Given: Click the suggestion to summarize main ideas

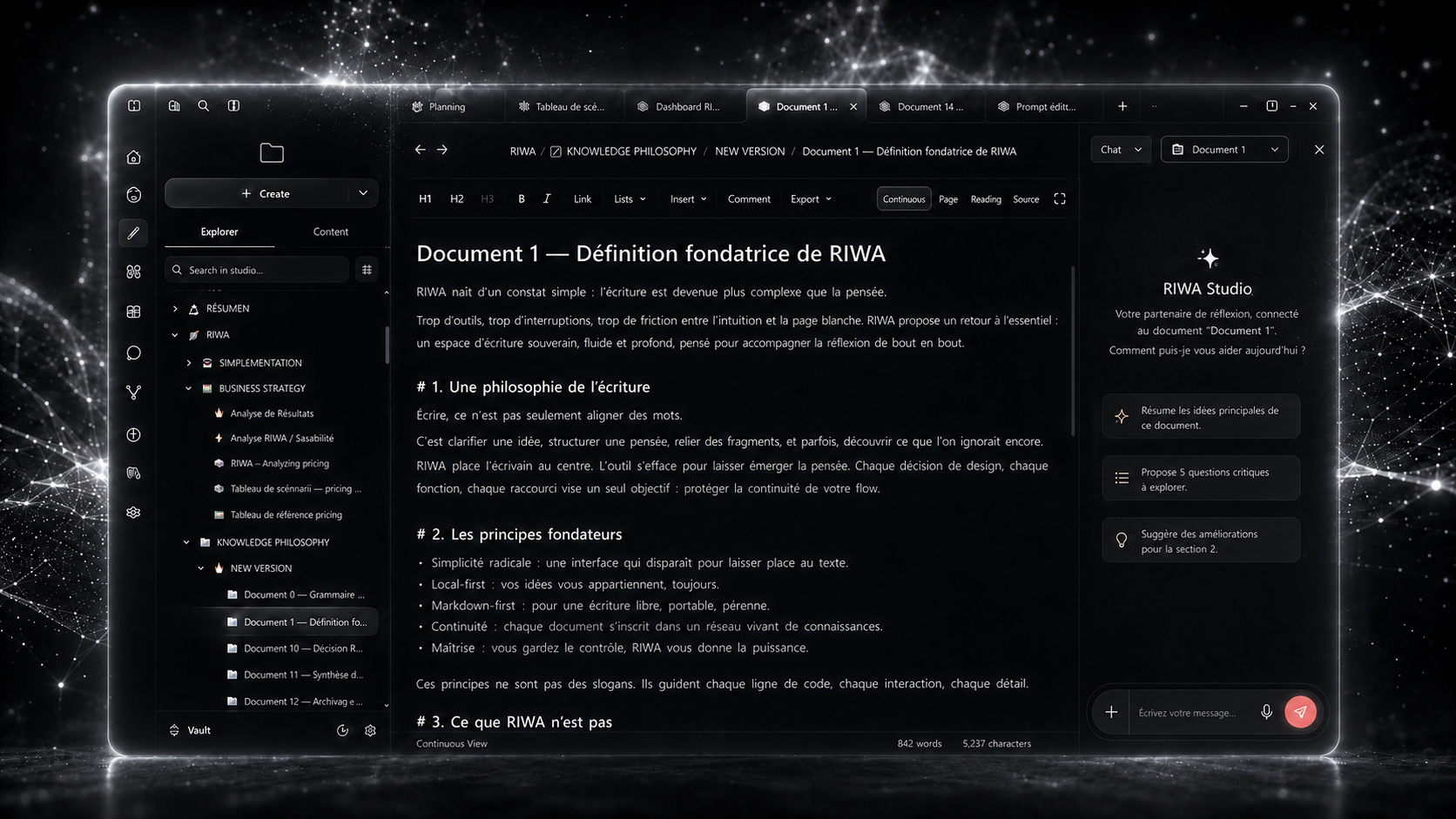Looking at the screenshot, I should [x=1201, y=418].
